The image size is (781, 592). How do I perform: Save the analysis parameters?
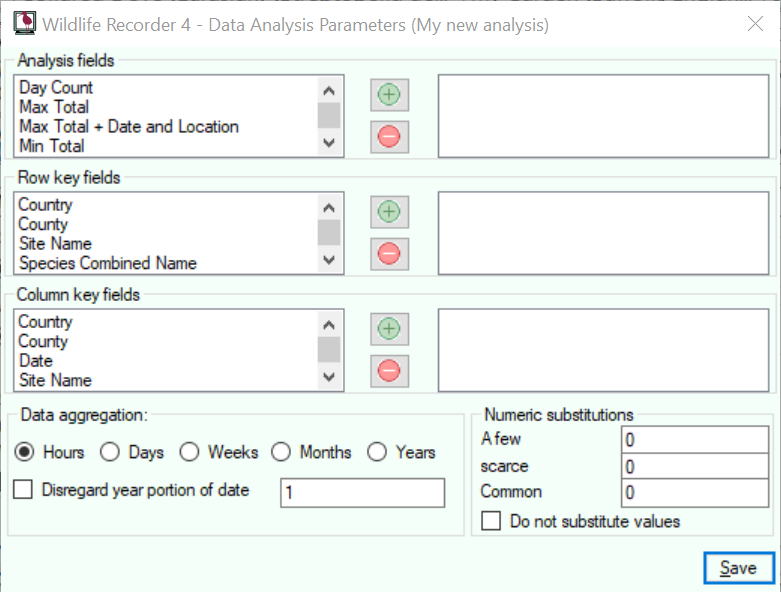pyautogui.click(x=739, y=568)
